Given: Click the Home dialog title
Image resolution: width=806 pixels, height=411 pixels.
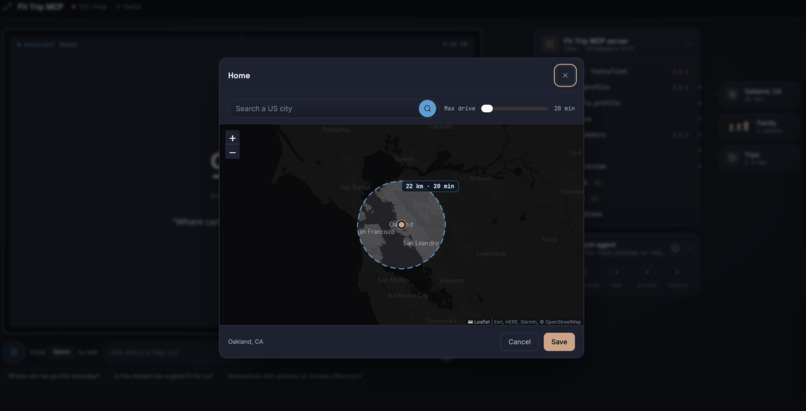Looking at the screenshot, I should 239,76.
